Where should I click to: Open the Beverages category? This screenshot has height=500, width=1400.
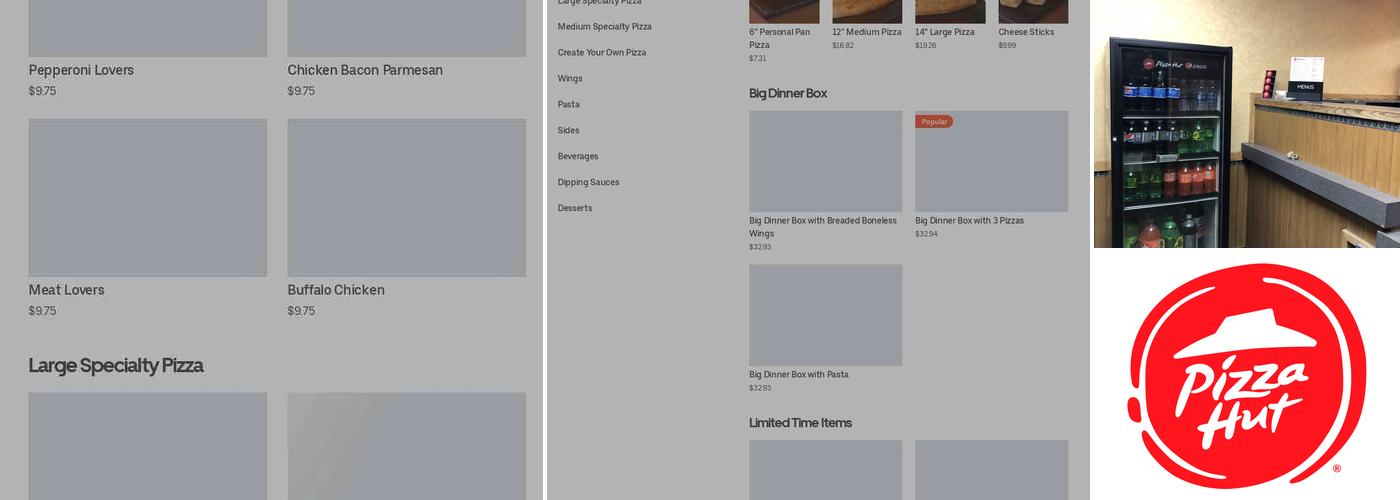pos(578,157)
